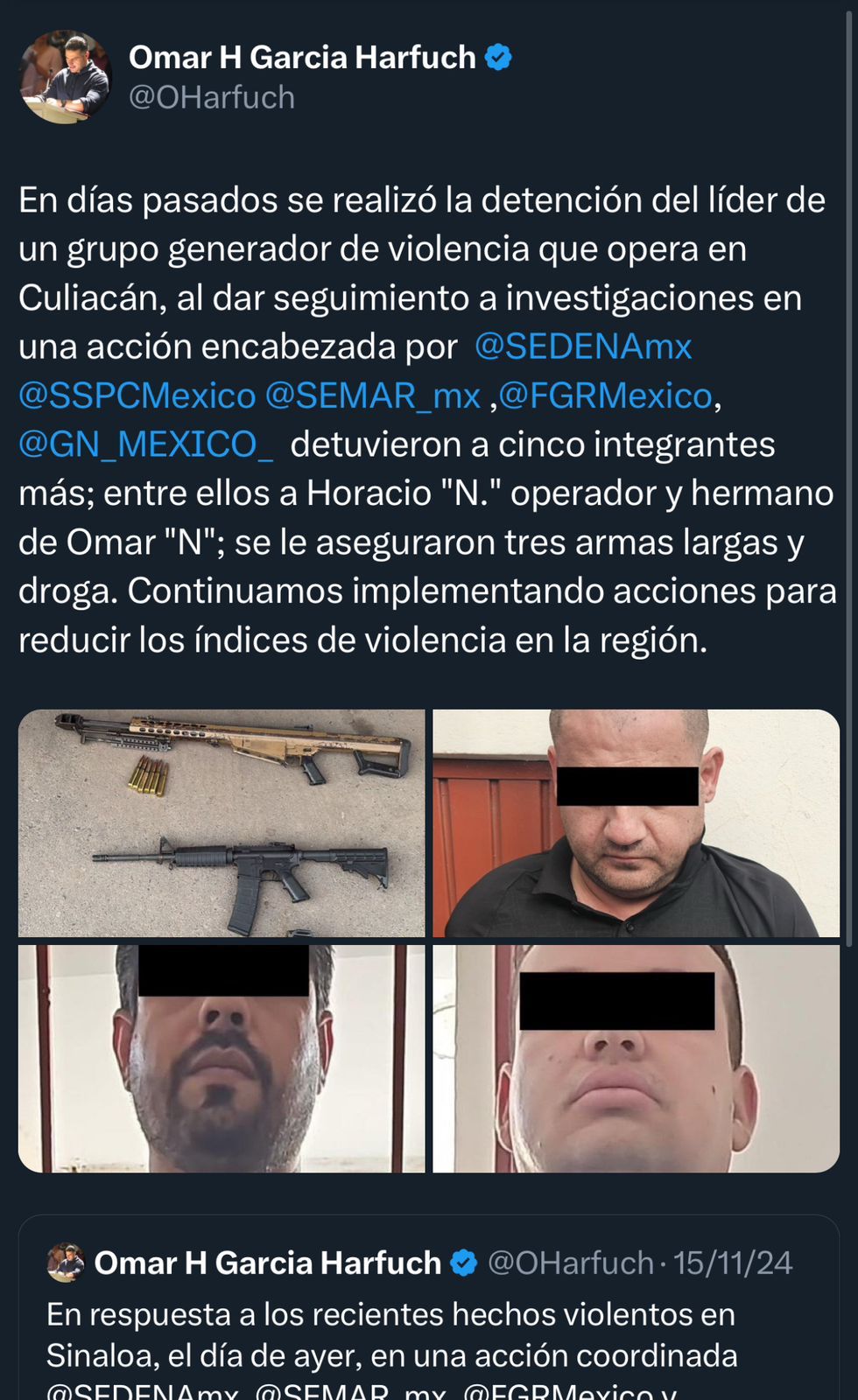
Task: Open the @SEMAR_mx mention in the main tweet
Action: click(x=373, y=395)
